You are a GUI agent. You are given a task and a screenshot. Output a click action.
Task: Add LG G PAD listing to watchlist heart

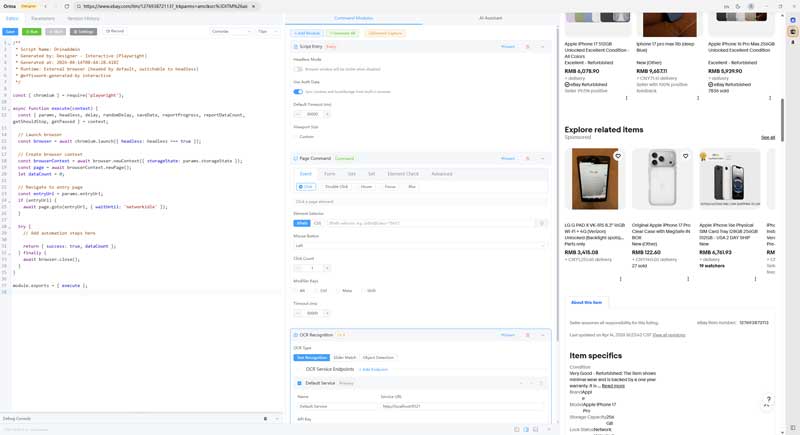618,156
